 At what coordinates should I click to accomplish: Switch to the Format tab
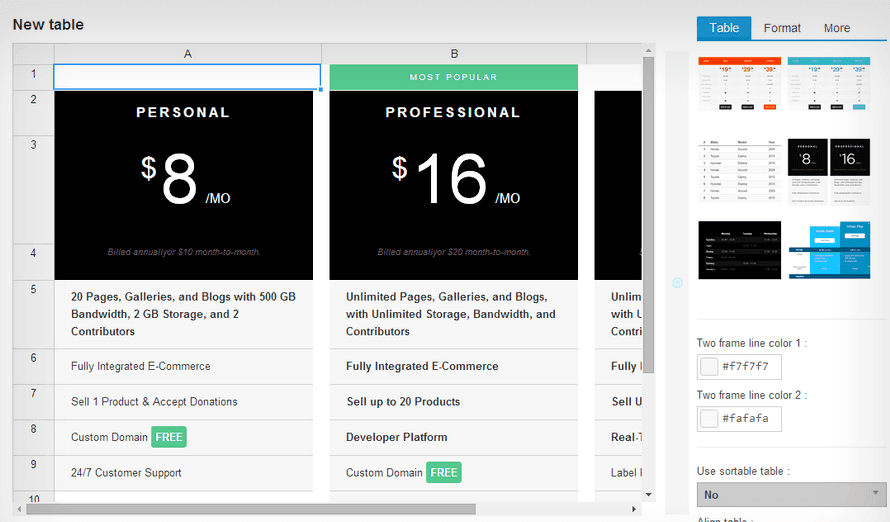click(782, 28)
